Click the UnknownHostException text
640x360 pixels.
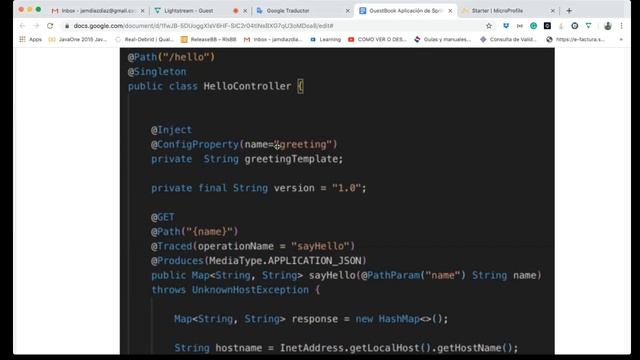coord(250,290)
